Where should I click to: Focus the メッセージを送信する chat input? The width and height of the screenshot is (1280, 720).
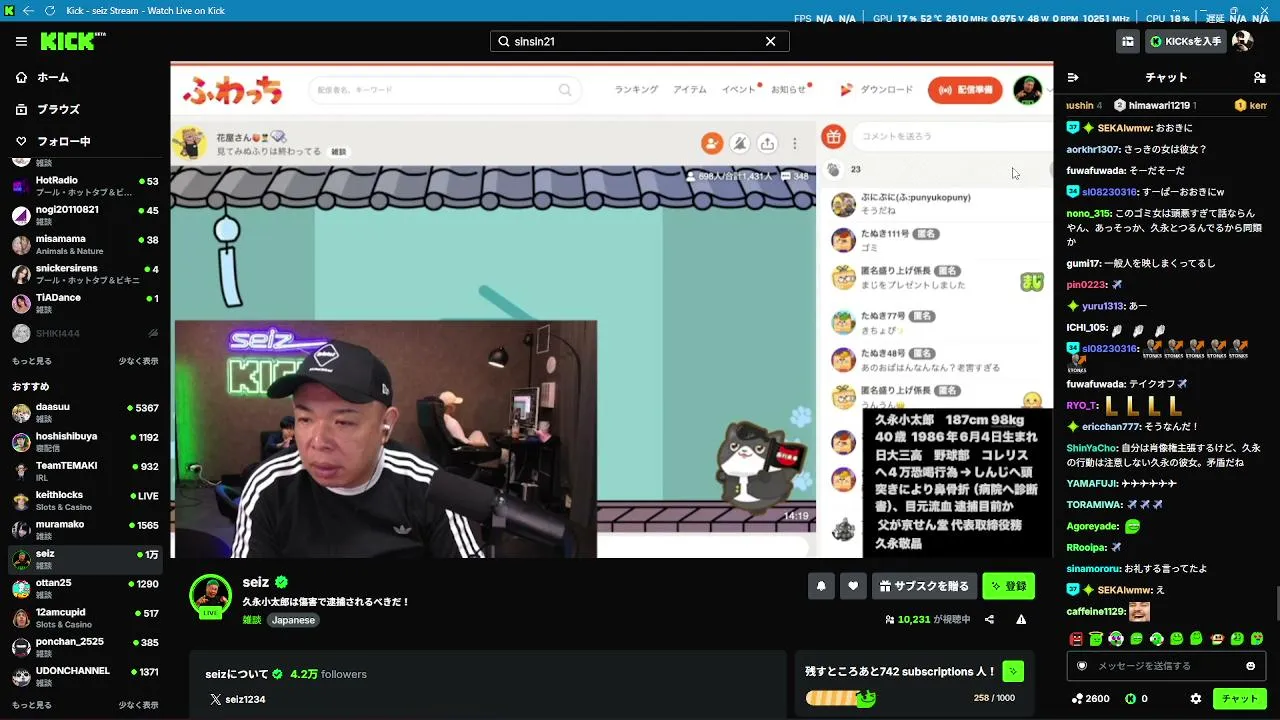coord(1164,666)
